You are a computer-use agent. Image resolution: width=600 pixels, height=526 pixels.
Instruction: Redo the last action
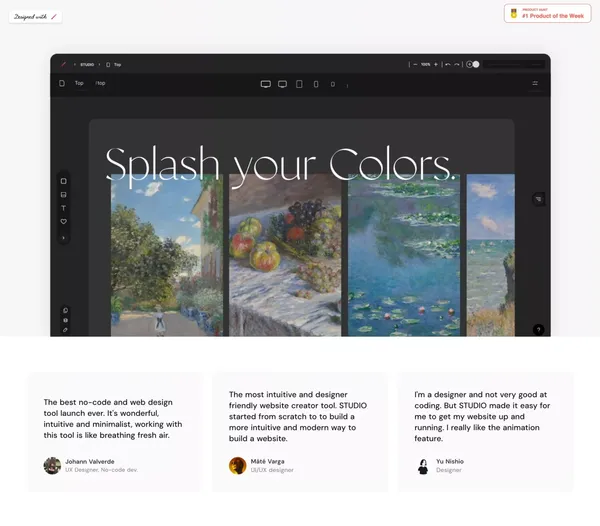pyautogui.click(x=457, y=65)
